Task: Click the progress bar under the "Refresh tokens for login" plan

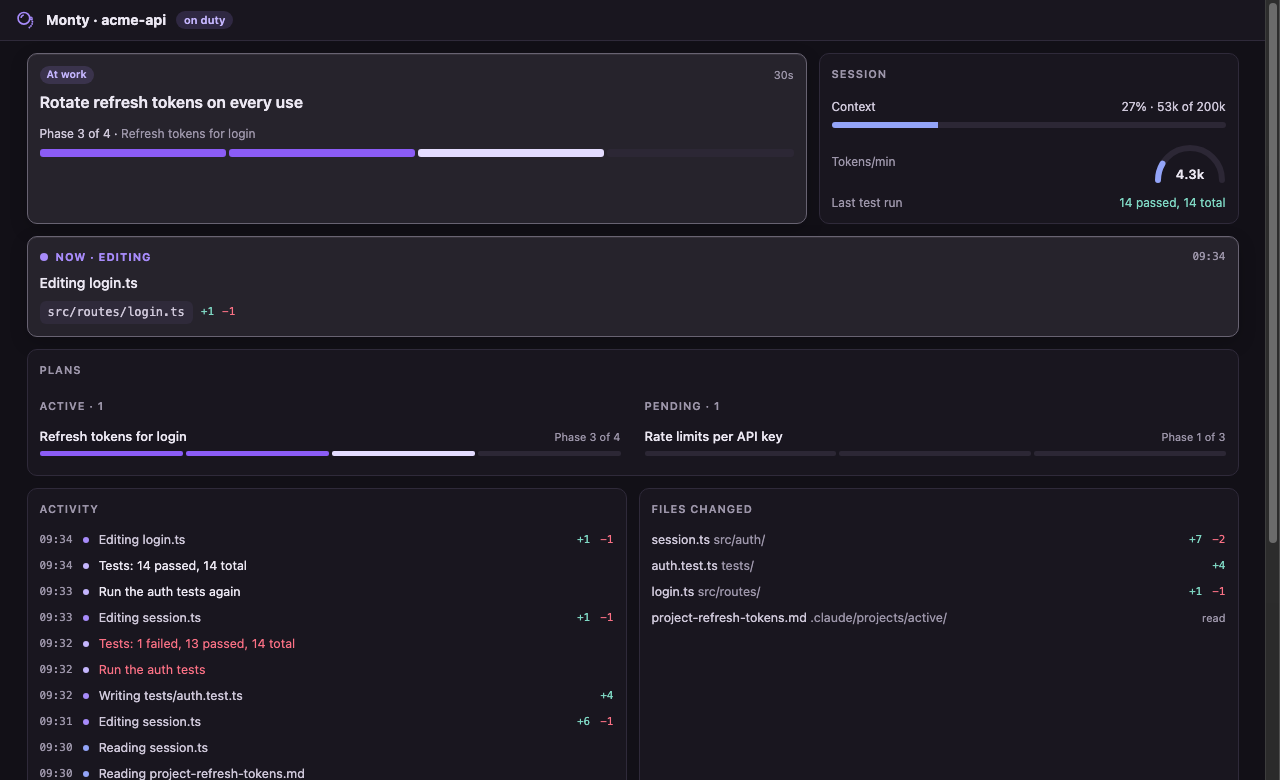Action: pyautogui.click(x=330, y=454)
